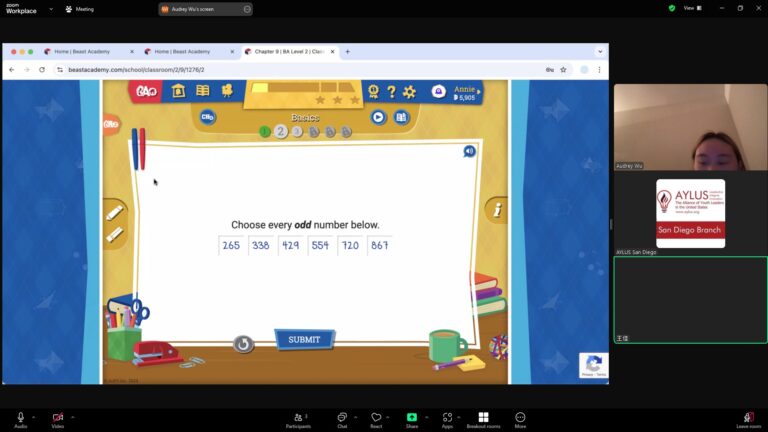
Task: Expand the Annie account arrow
Action: tap(479, 92)
